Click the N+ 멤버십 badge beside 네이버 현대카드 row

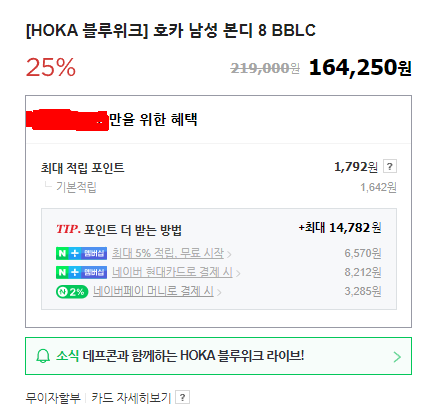tap(81, 272)
